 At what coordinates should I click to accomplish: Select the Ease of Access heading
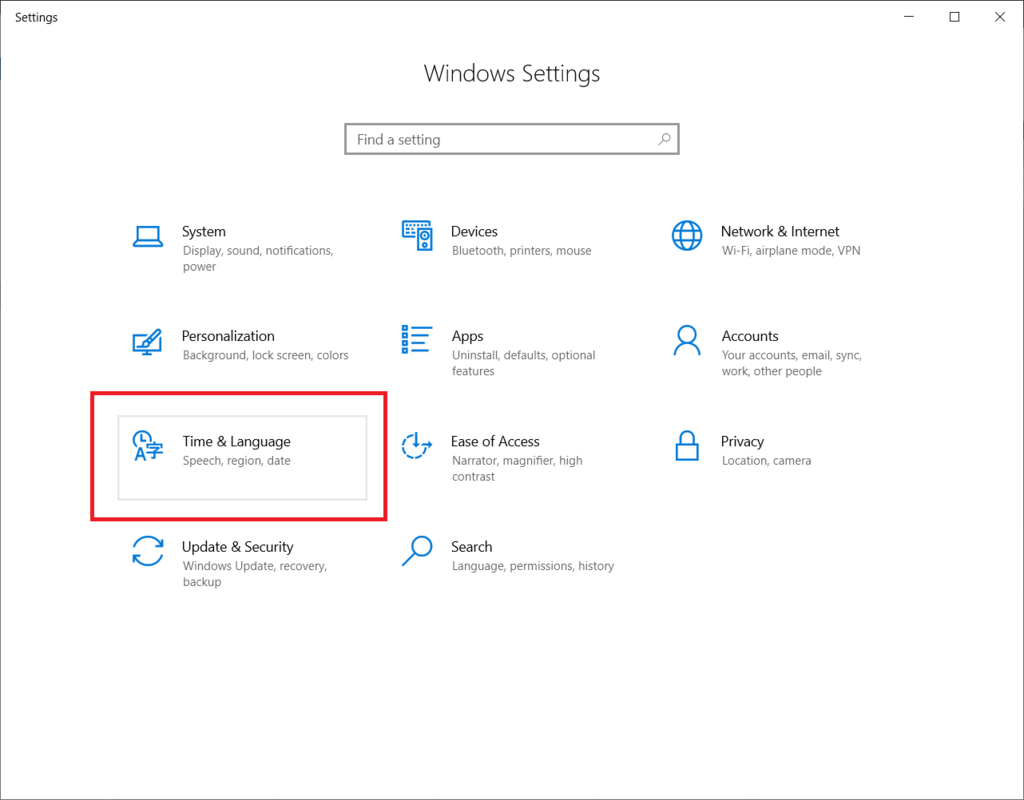[x=495, y=441]
